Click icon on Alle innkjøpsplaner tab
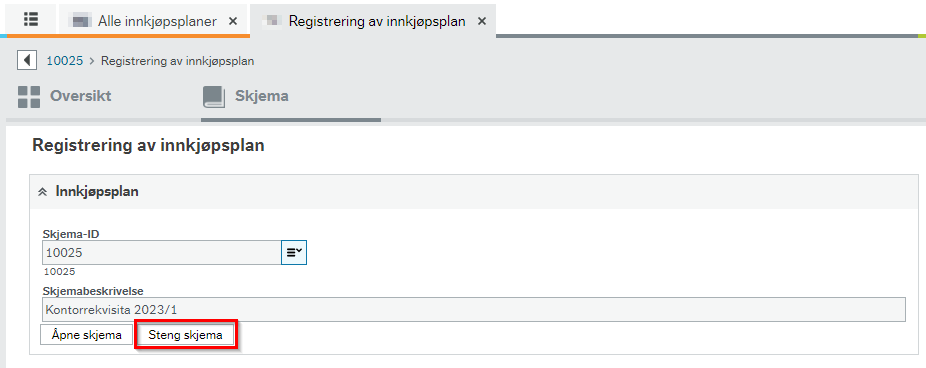The image size is (926, 368). pyautogui.click(x=79, y=21)
